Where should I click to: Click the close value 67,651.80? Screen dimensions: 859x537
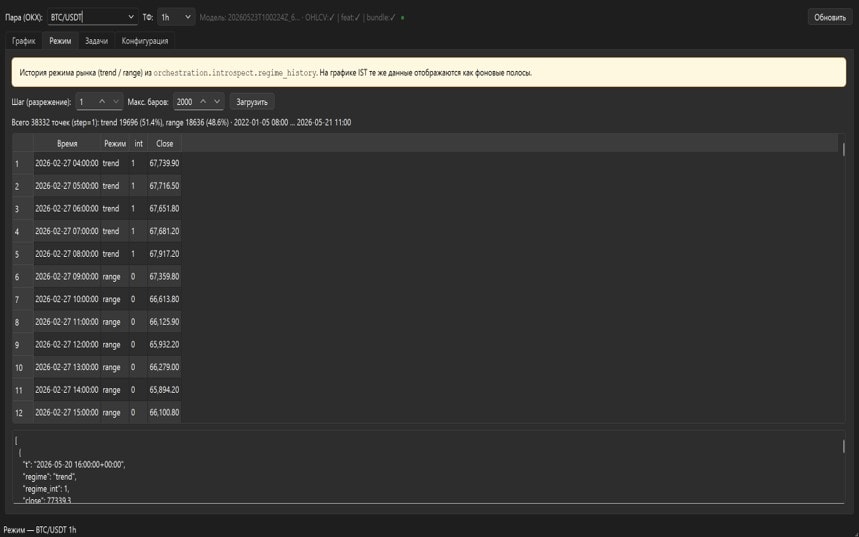click(164, 209)
